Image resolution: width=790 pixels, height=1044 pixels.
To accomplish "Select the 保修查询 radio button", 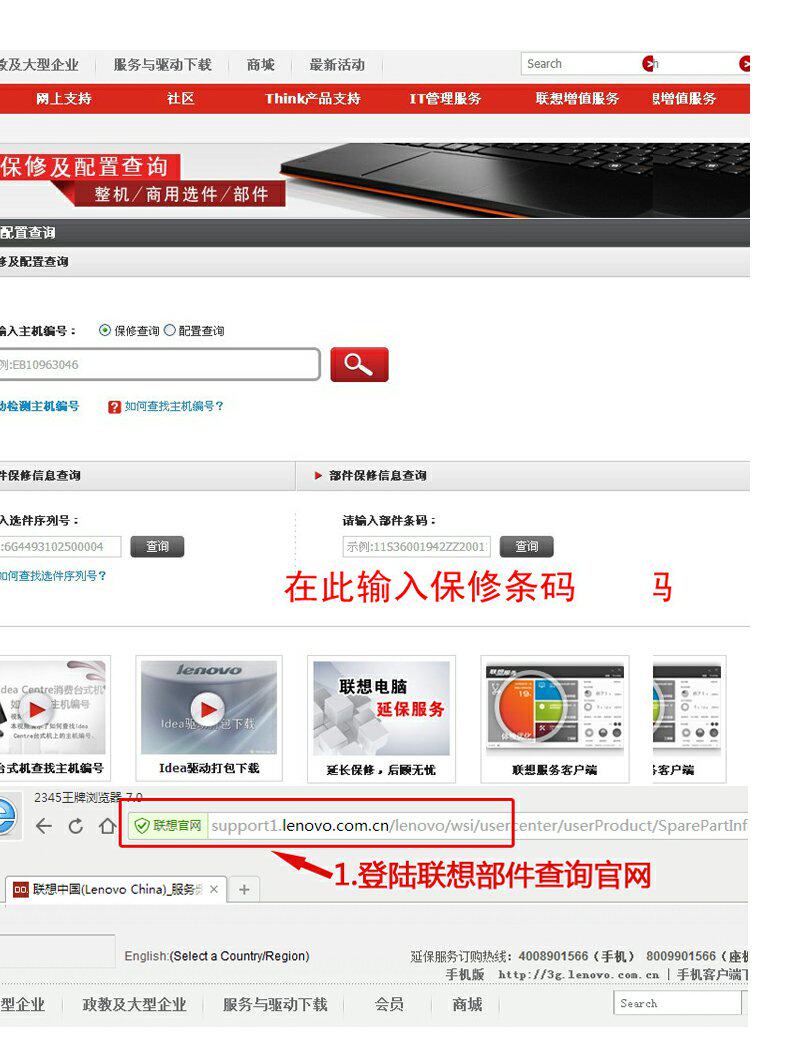I will click(x=104, y=330).
